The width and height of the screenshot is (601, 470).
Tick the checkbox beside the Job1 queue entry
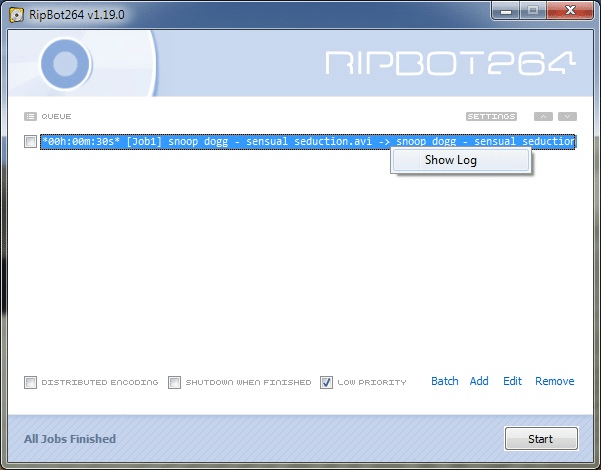tap(30, 141)
